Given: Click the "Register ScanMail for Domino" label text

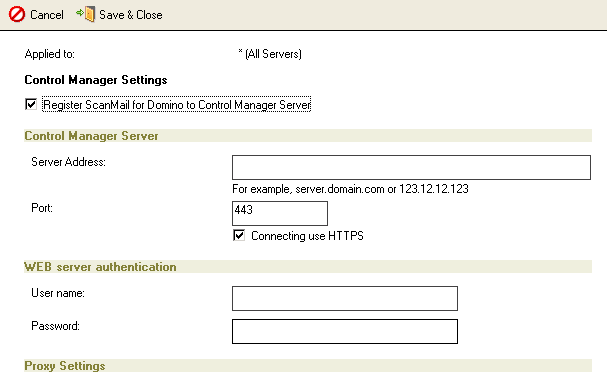Looking at the screenshot, I should [x=177, y=105].
